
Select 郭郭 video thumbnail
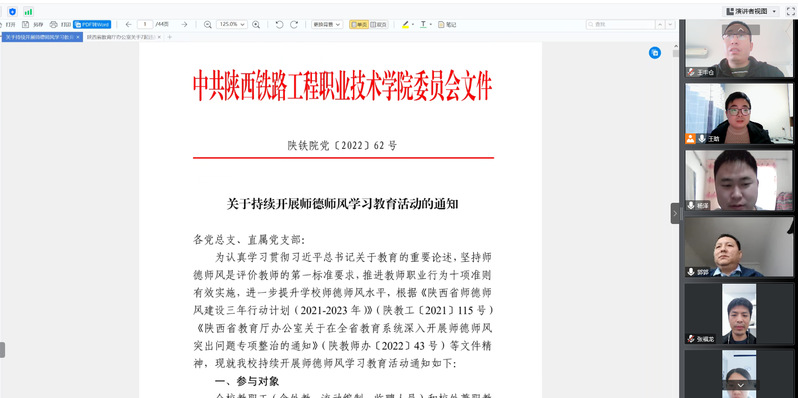738,247
